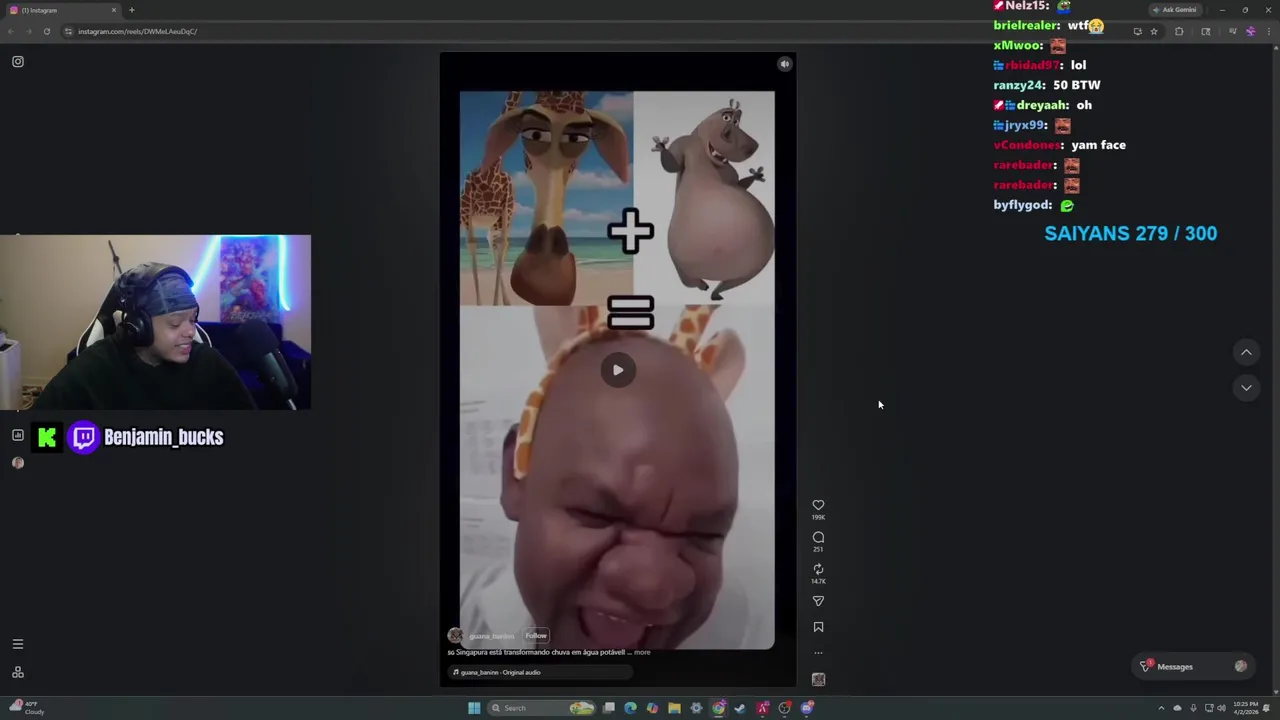Open the Windows Start menu
The width and height of the screenshot is (1280, 720).
[474, 708]
